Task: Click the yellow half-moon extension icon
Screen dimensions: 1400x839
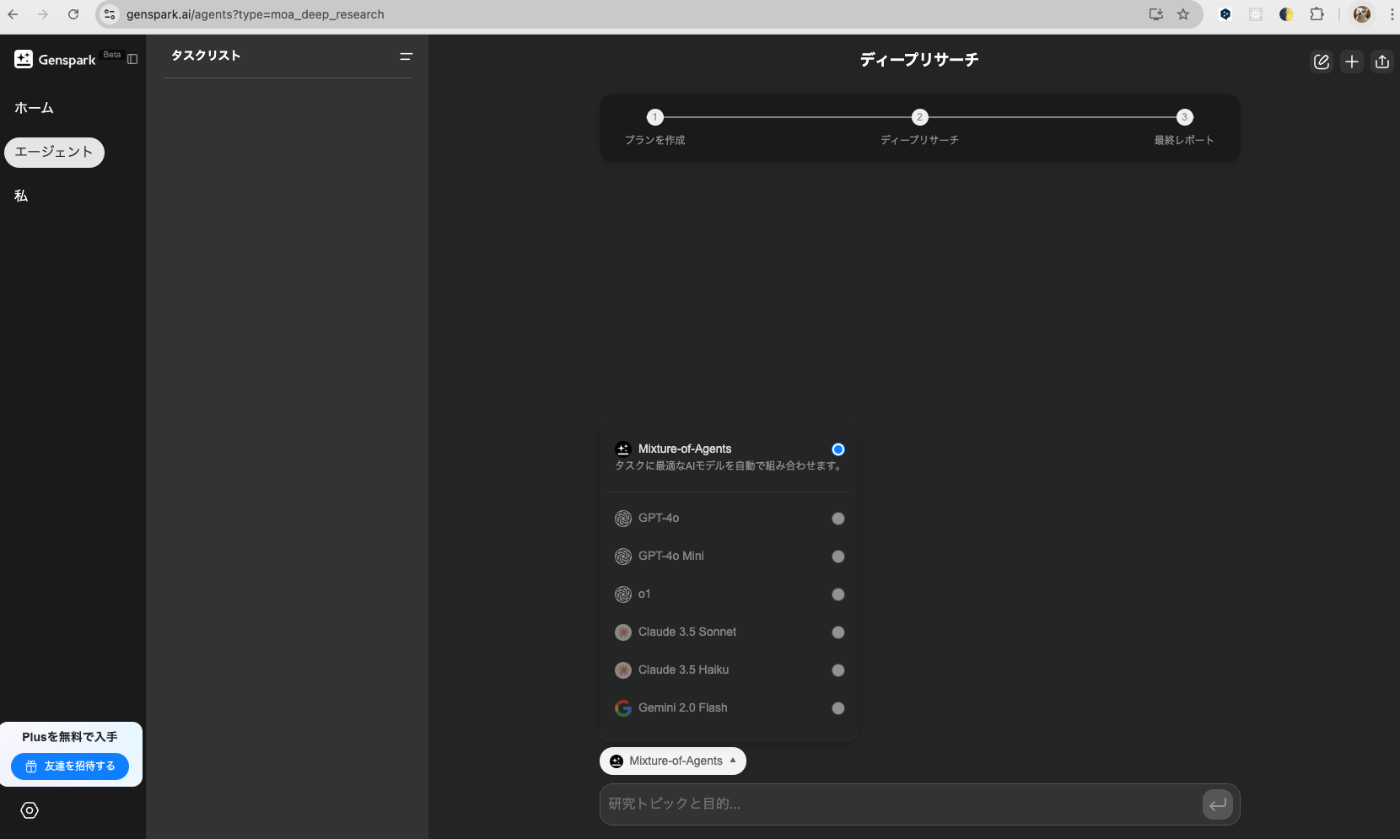Action: pyautogui.click(x=1286, y=14)
